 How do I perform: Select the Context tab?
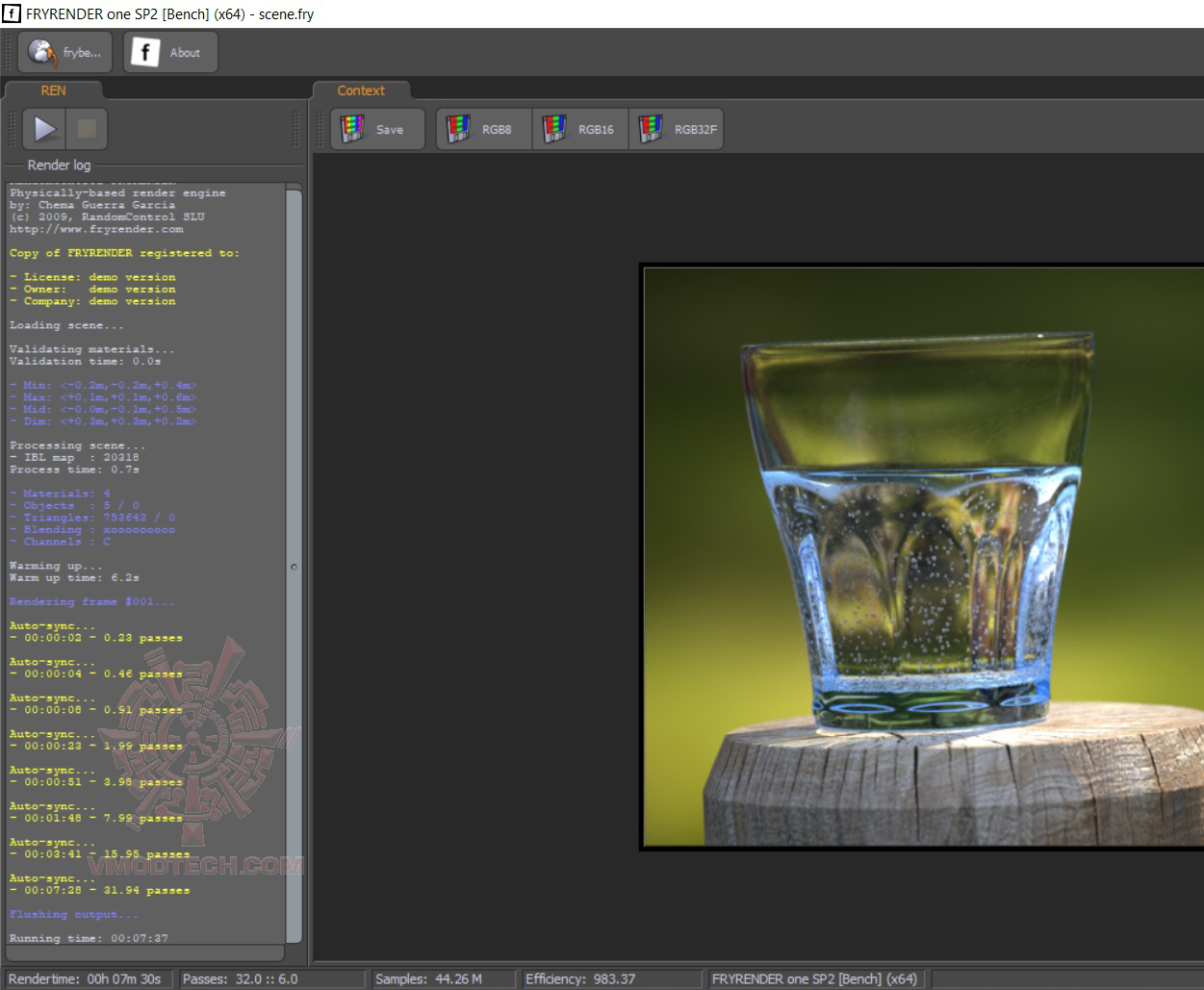(x=361, y=90)
